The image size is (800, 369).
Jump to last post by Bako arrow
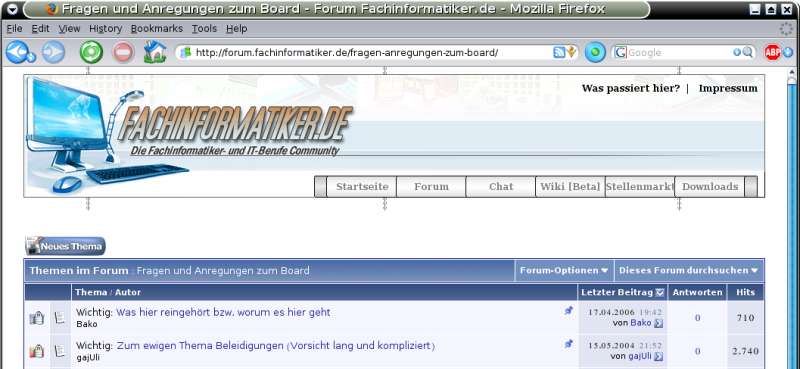[658, 323]
